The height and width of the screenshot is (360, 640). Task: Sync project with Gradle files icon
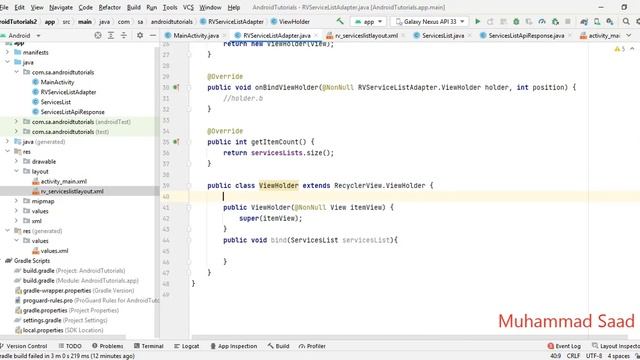(584, 21)
